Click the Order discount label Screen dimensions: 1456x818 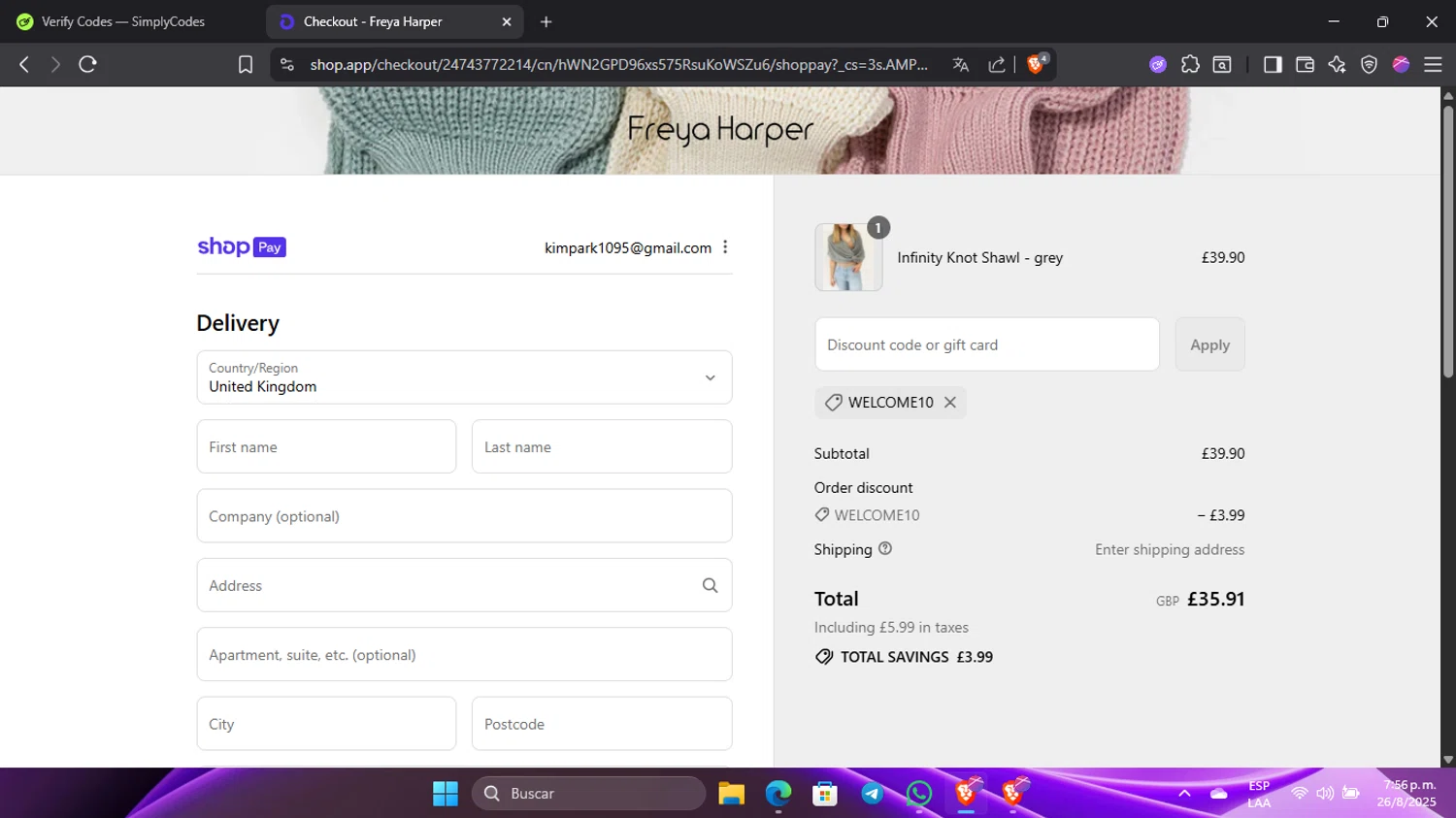pos(864,487)
